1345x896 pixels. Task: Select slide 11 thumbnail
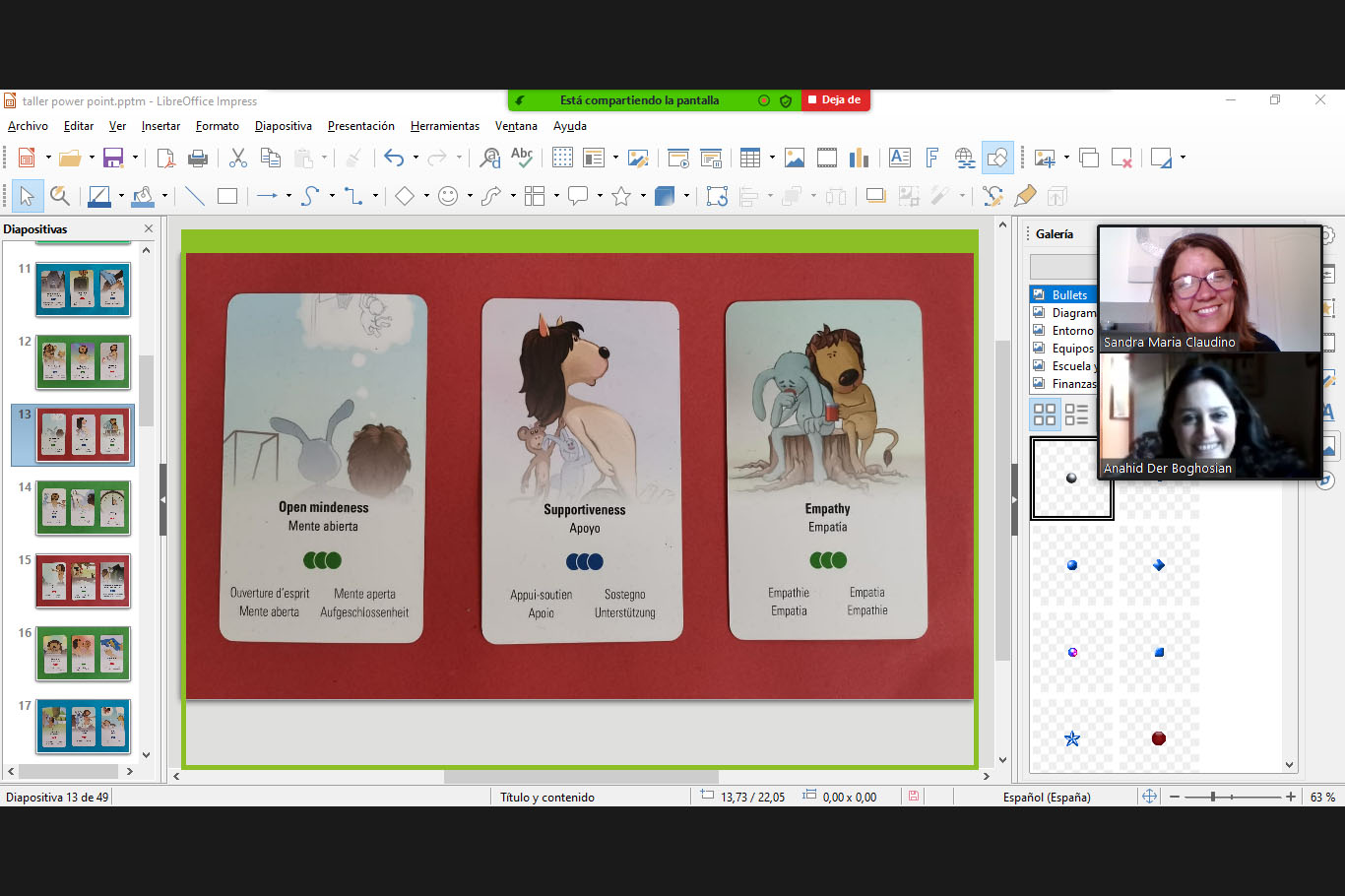pyautogui.click(x=83, y=288)
